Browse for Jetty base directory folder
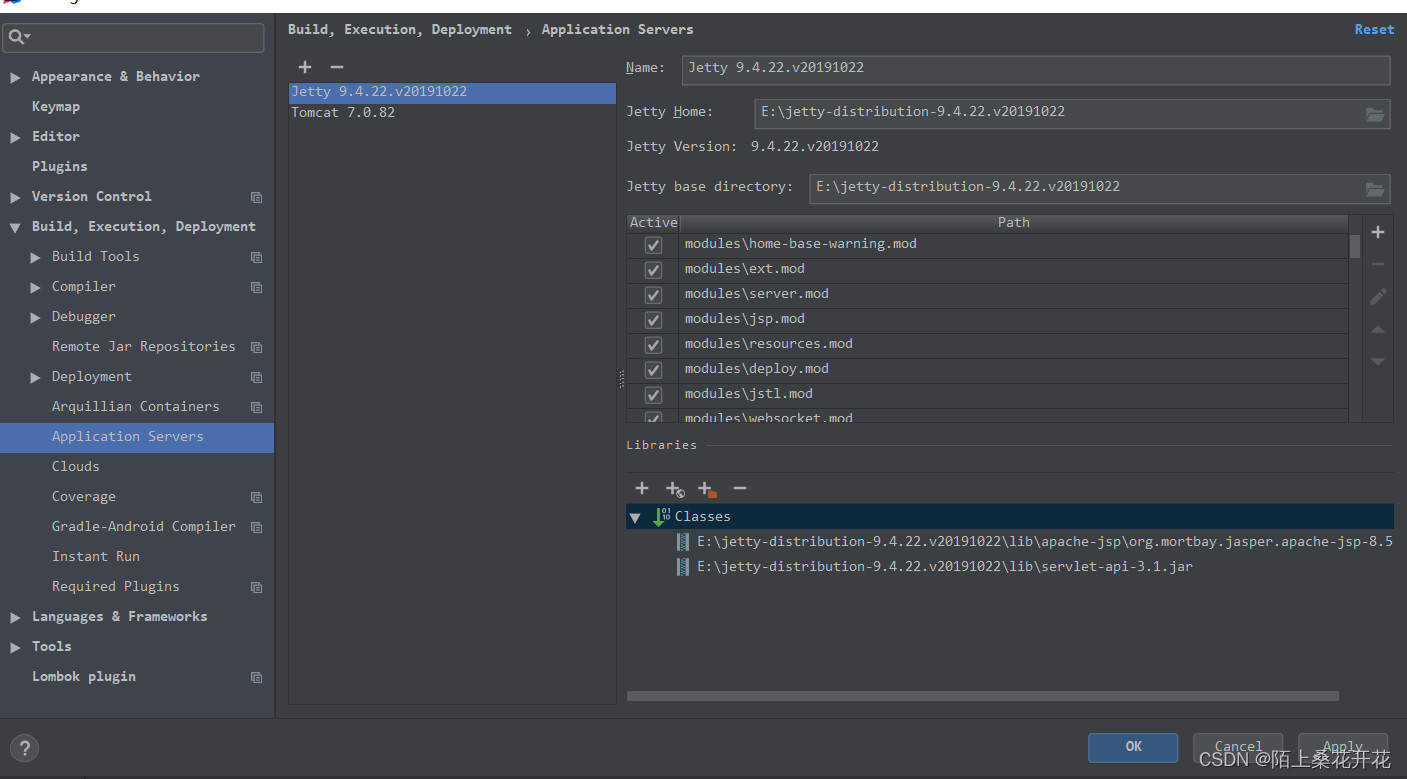The image size is (1407, 779). (x=1375, y=189)
